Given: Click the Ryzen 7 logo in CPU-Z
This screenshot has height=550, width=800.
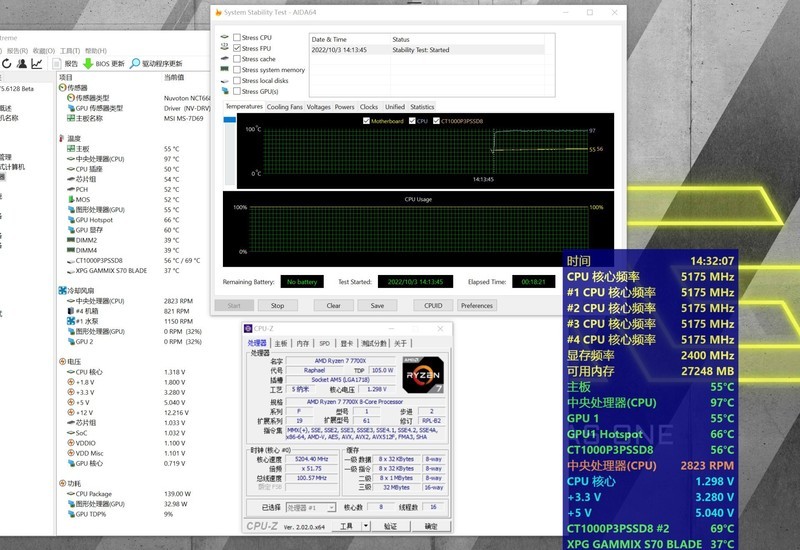Looking at the screenshot, I should coord(423,375).
